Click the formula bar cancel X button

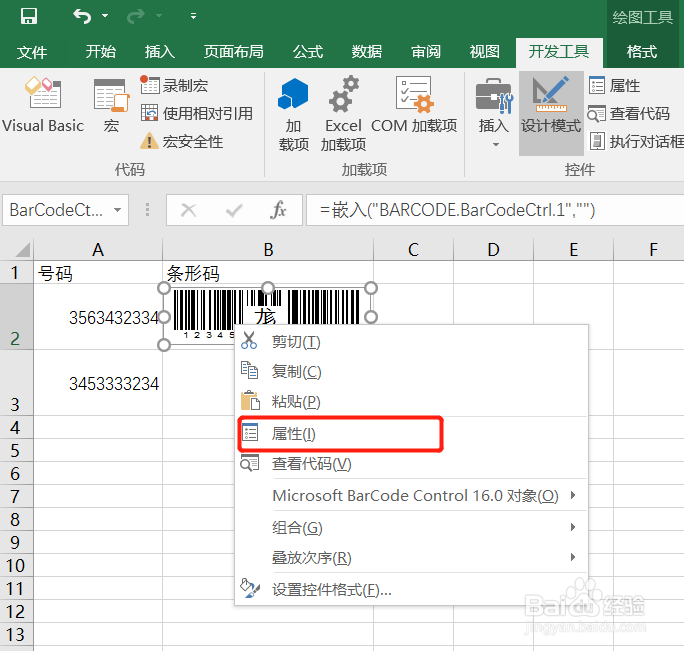pos(188,210)
